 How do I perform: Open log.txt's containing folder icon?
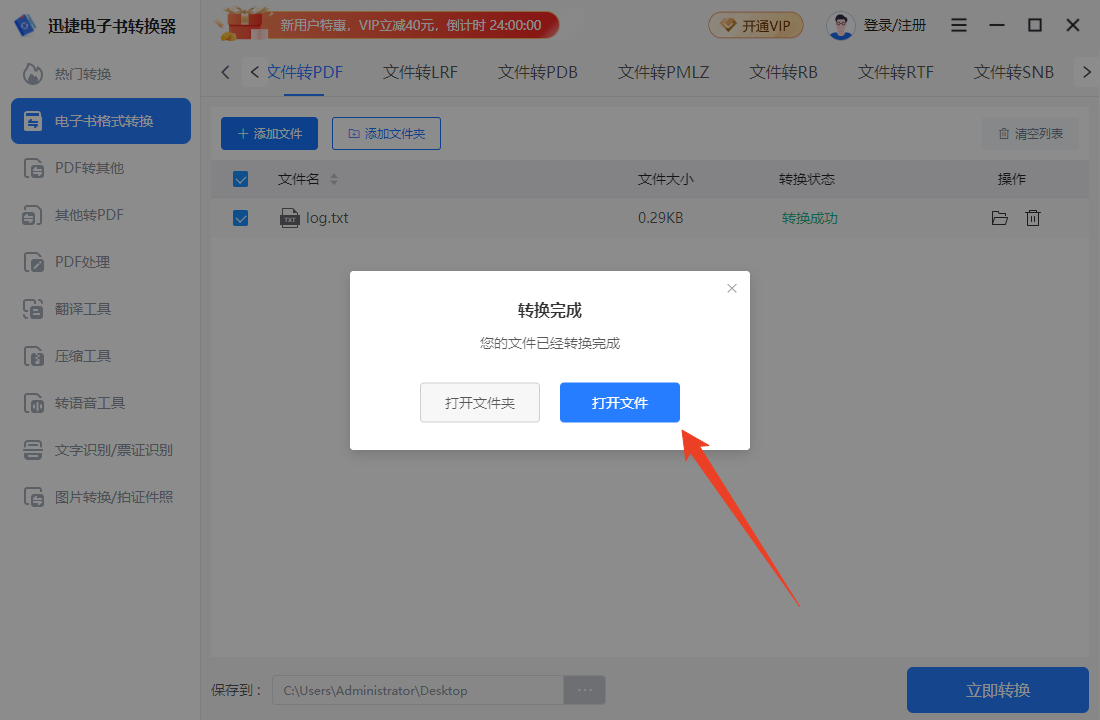point(999,217)
